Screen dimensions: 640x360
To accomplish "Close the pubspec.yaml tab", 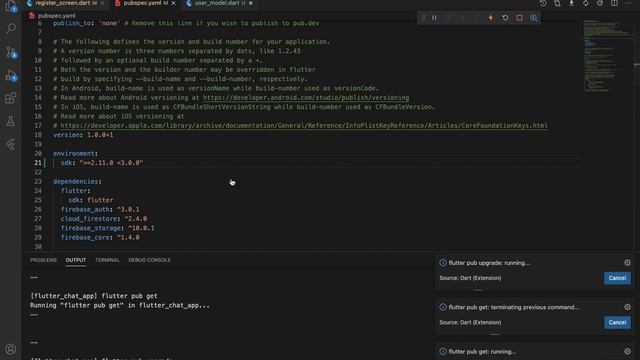I will point(173,3).
